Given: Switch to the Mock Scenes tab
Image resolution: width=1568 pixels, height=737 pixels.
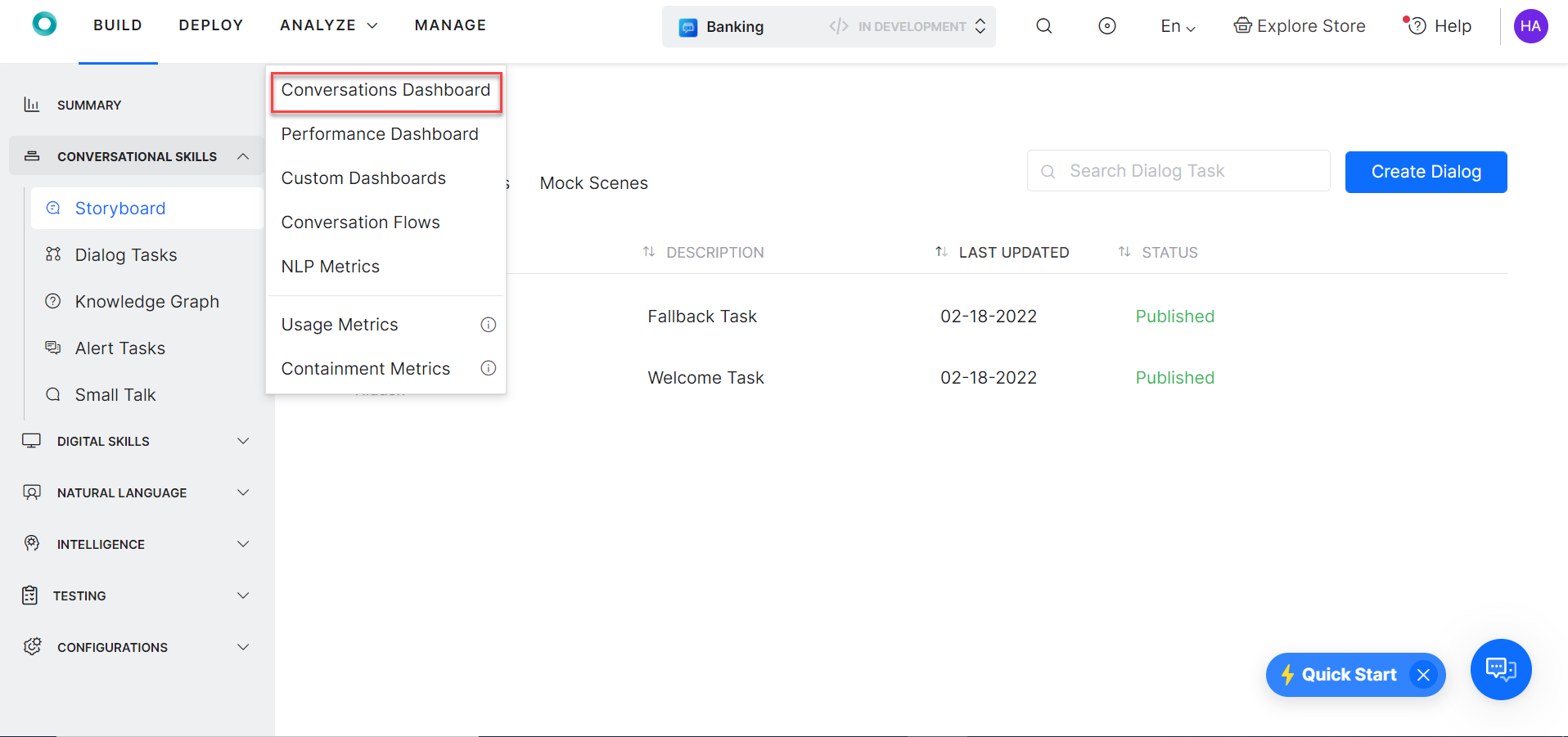Looking at the screenshot, I should click(x=593, y=182).
